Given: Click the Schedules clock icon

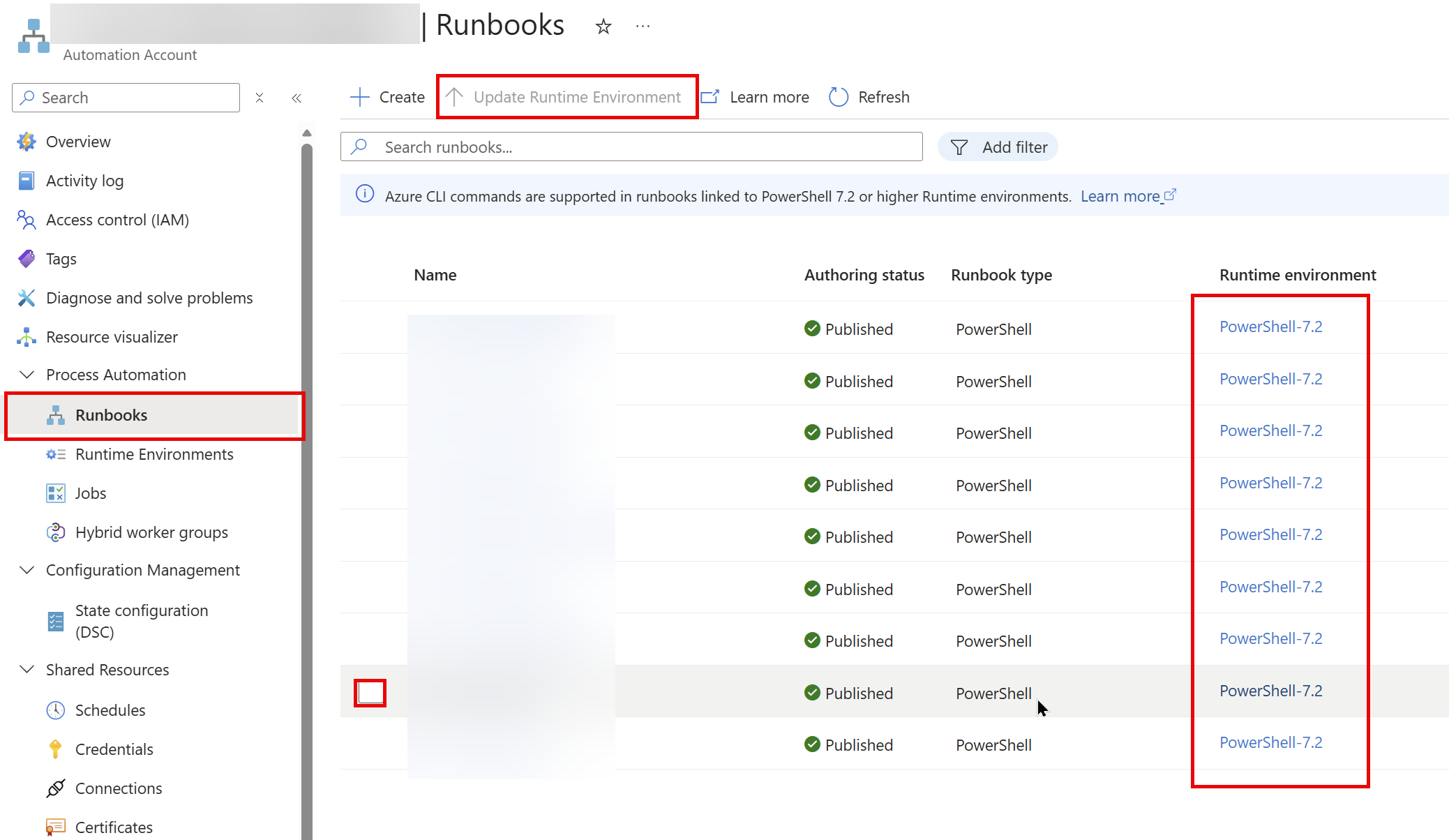Looking at the screenshot, I should click(x=56, y=710).
